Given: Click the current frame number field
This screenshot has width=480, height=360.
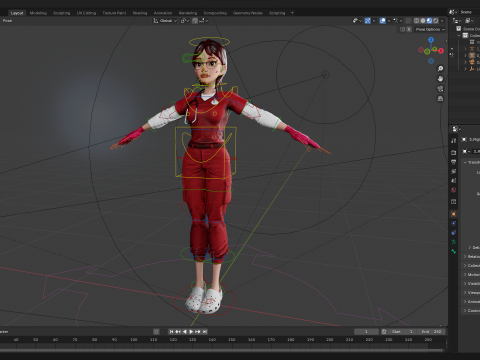Looking at the screenshot, I should click(366, 332).
